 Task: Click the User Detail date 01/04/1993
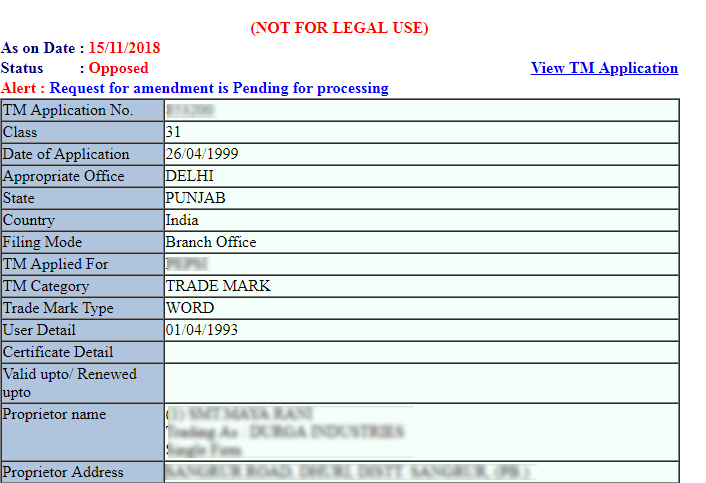point(202,330)
